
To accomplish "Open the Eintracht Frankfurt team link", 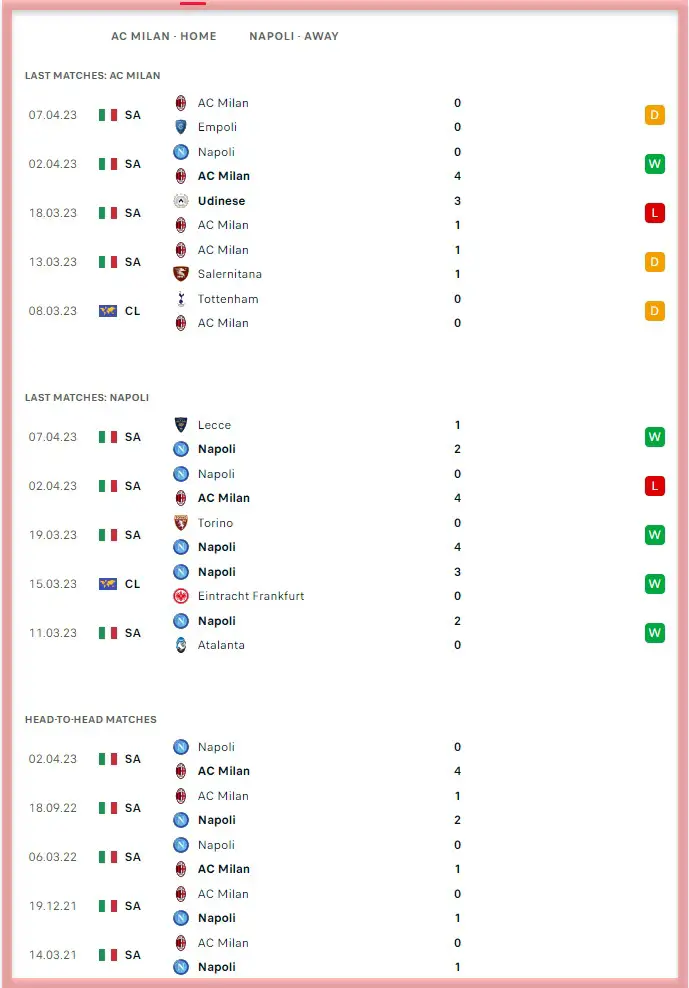I will [251, 596].
